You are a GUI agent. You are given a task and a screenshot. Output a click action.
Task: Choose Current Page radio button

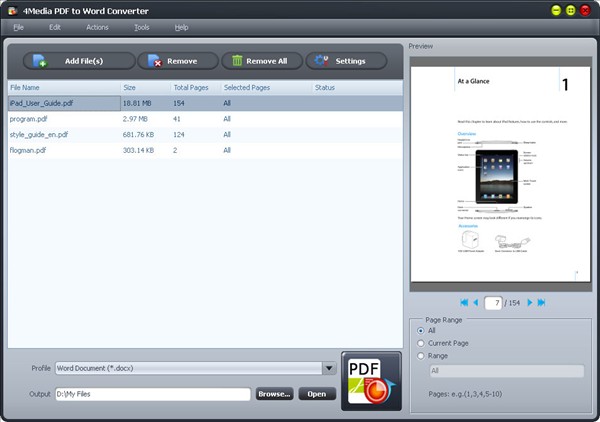click(x=420, y=343)
